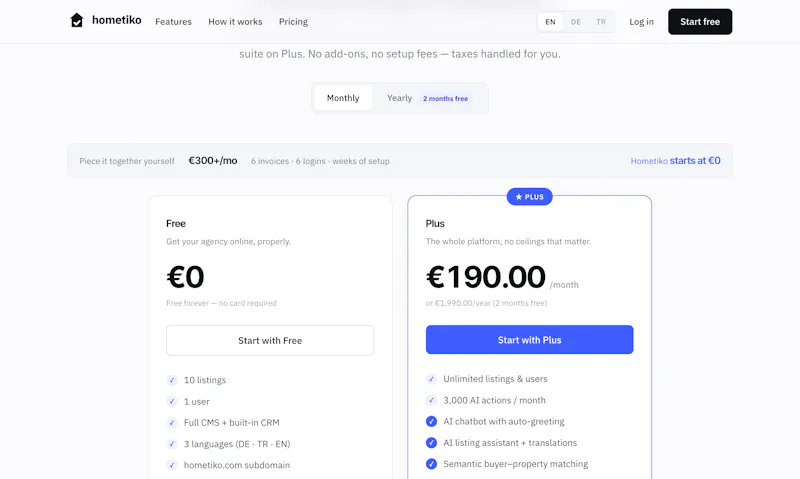Switch language to EN
This screenshot has width=800, height=479.
coord(550,22)
